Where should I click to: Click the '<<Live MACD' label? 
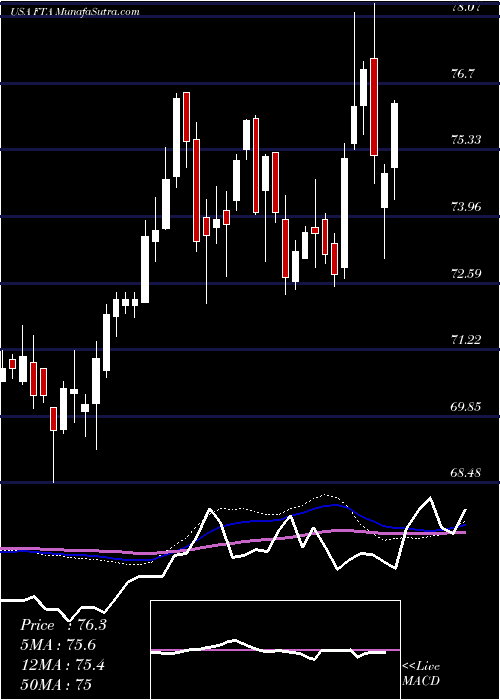(x=421, y=673)
